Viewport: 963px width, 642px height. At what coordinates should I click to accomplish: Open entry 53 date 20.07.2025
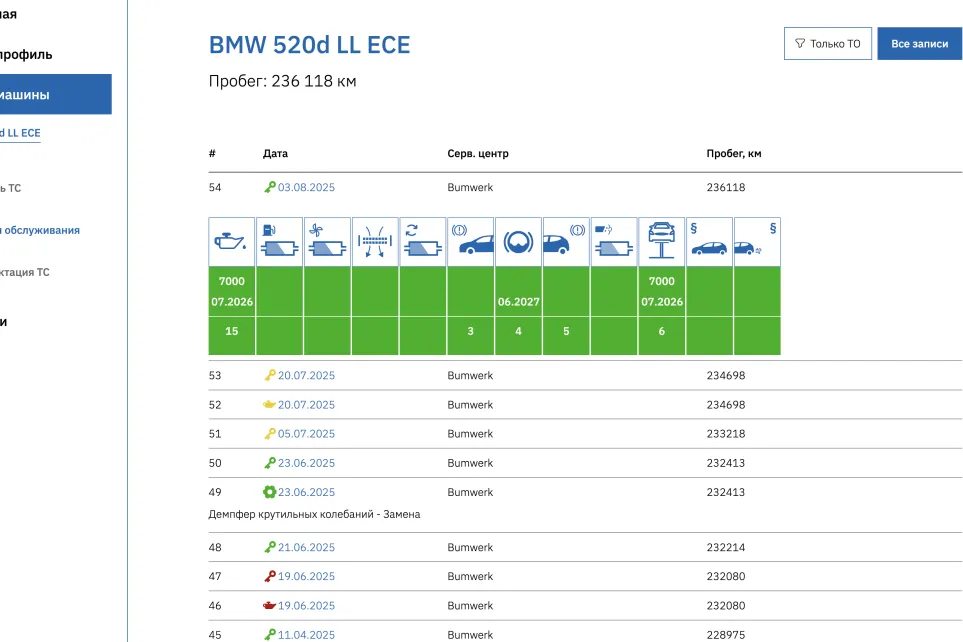tap(306, 375)
